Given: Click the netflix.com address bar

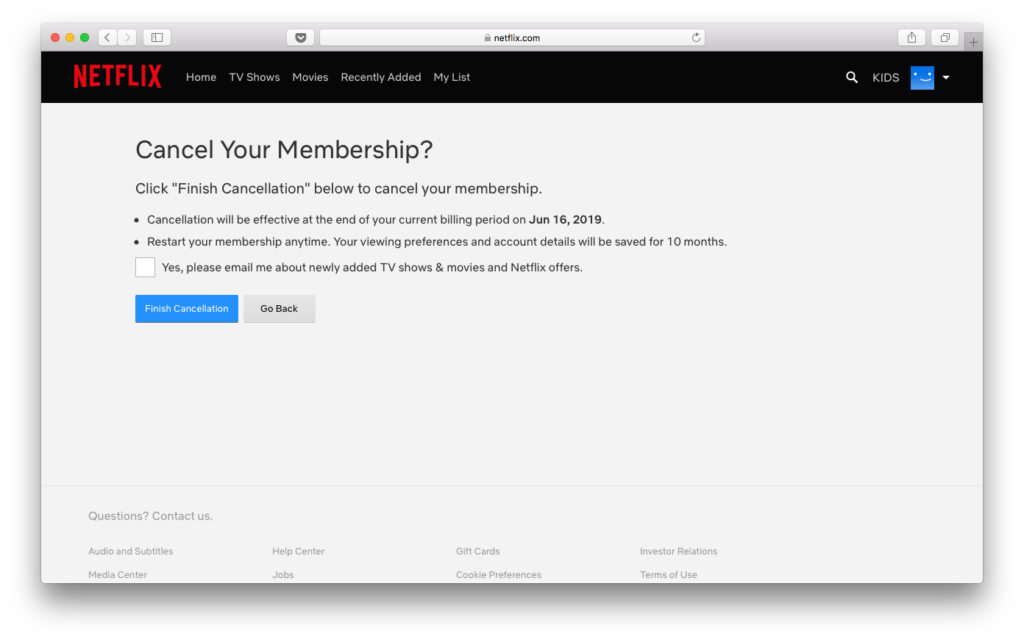Looking at the screenshot, I should pyautogui.click(x=512, y=38).
